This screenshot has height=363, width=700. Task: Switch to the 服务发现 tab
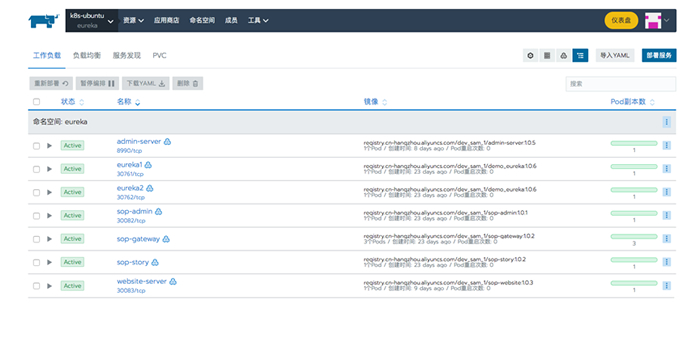(126, 55)
